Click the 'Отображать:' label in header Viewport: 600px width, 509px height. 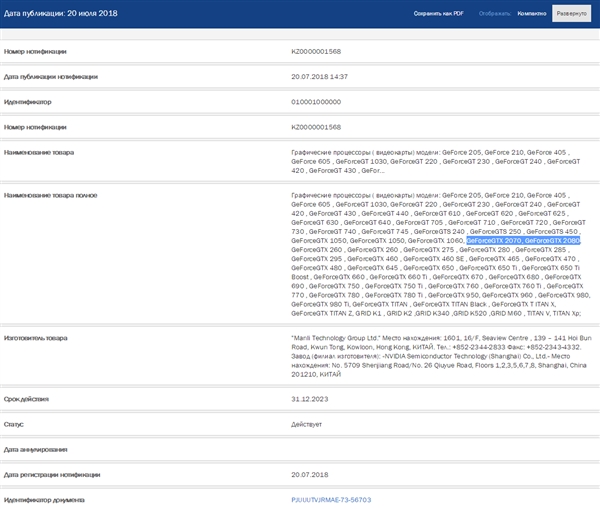tap(494, 13)
